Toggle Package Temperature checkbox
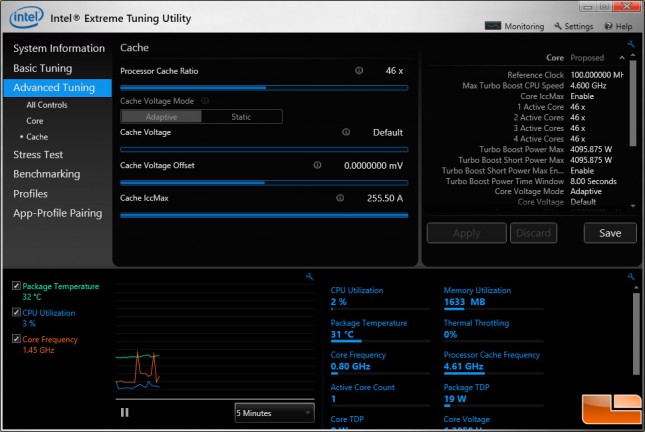 click(16, 286)
